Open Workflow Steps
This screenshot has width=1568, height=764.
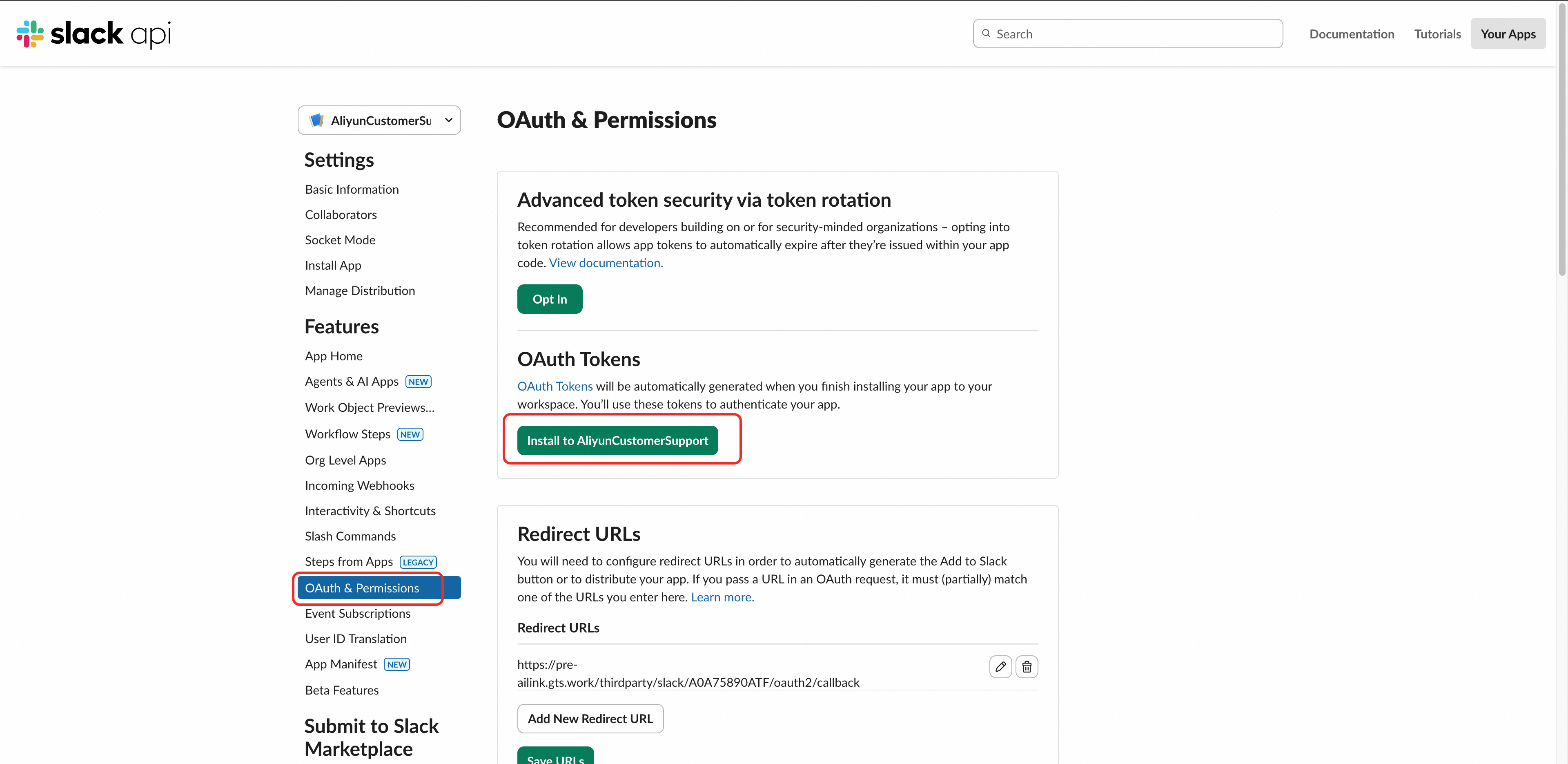[347, 434]
